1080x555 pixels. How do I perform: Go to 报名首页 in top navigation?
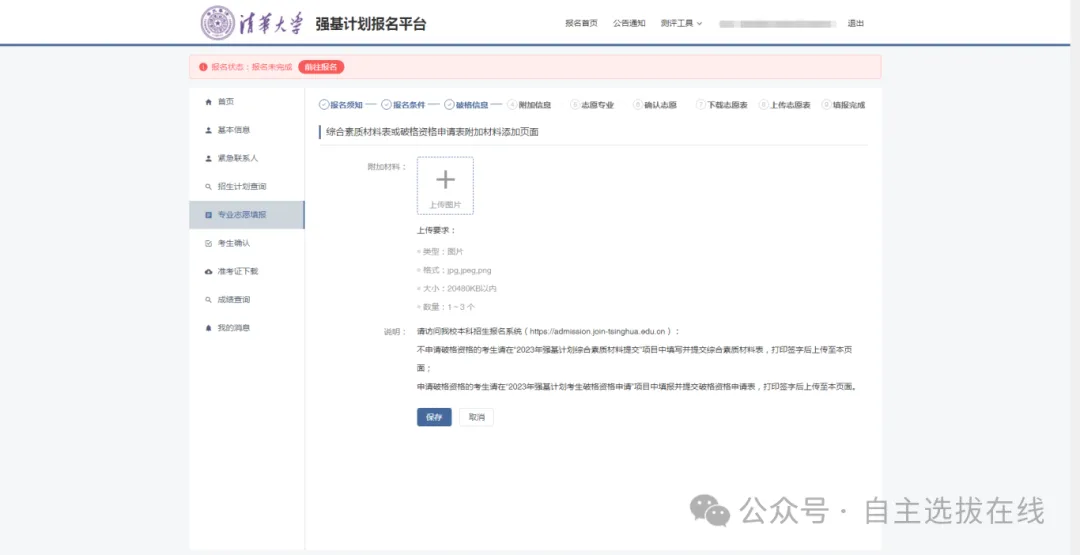click(581, 23)
